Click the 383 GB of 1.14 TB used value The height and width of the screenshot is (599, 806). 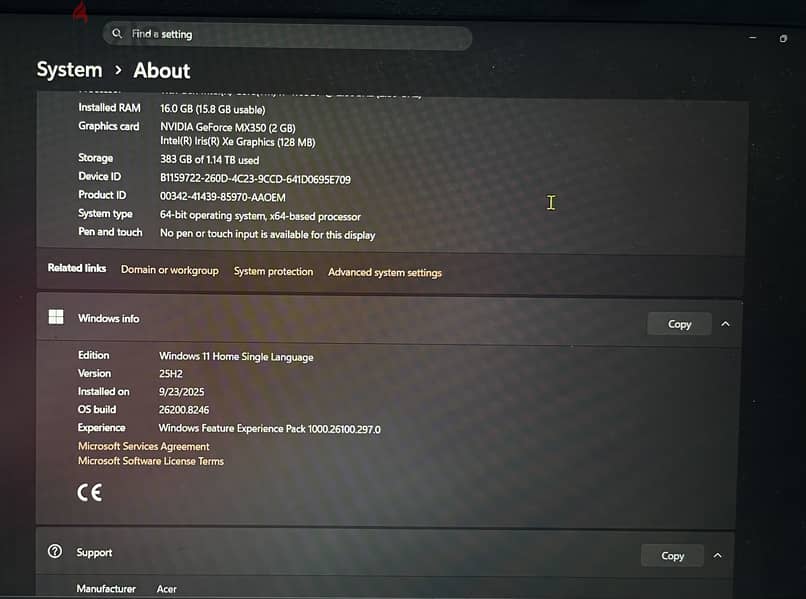click(x=210, y=160)
